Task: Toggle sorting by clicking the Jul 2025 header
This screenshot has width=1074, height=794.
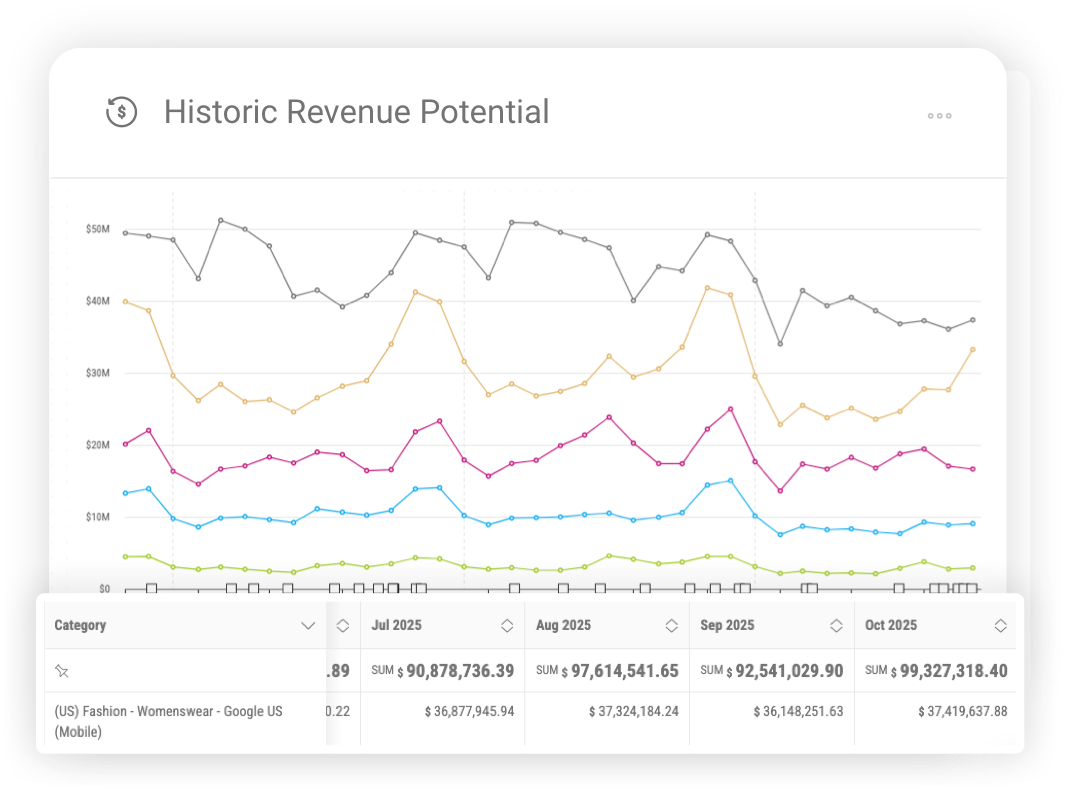Action: point(395,625)
